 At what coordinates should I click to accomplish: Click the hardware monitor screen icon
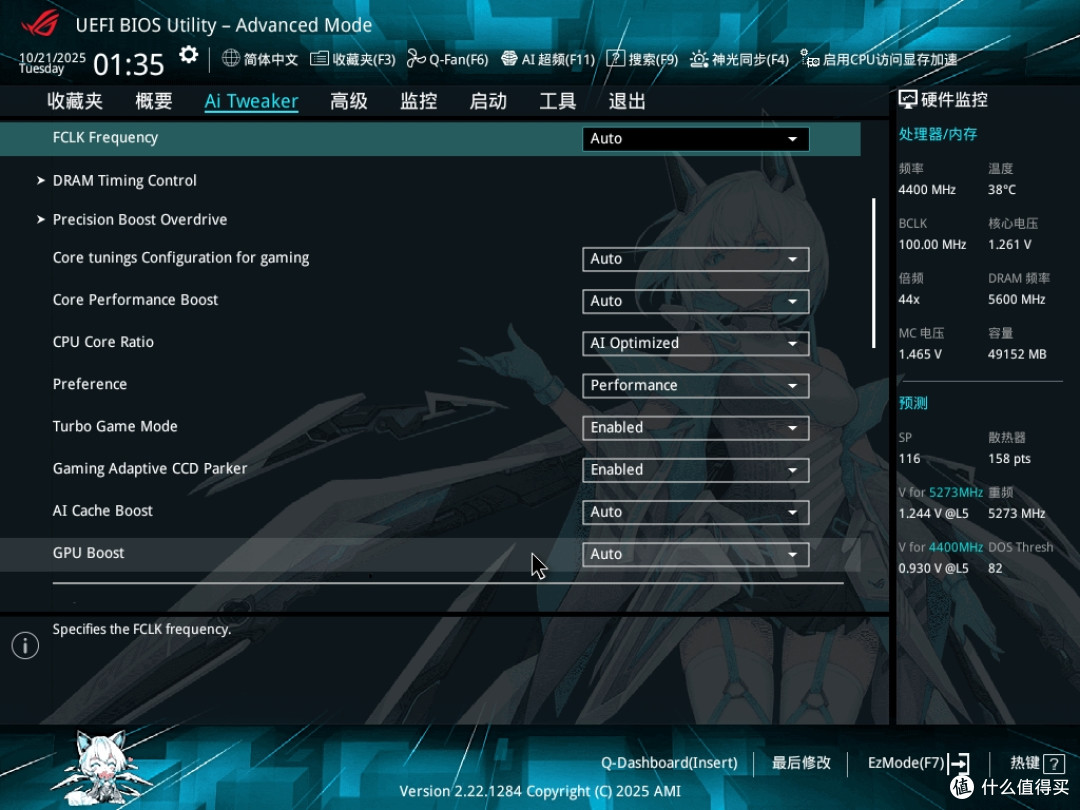[908, 100]
